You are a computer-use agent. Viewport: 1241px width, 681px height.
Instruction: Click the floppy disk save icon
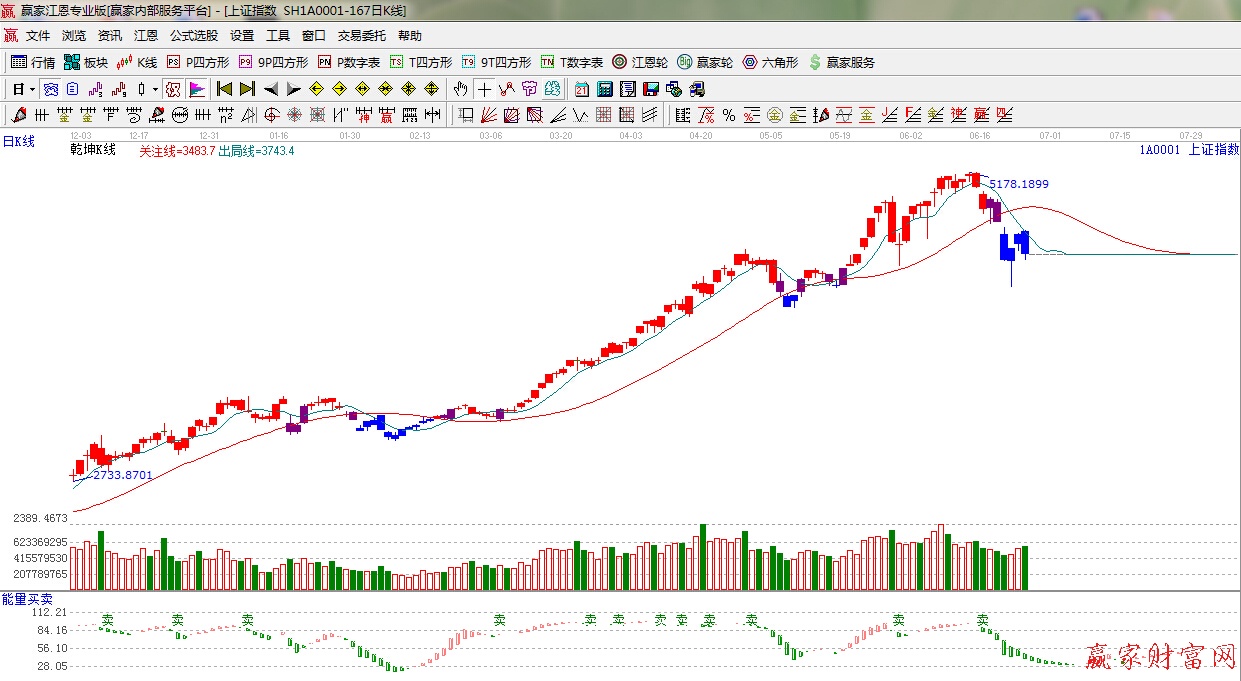650,89
